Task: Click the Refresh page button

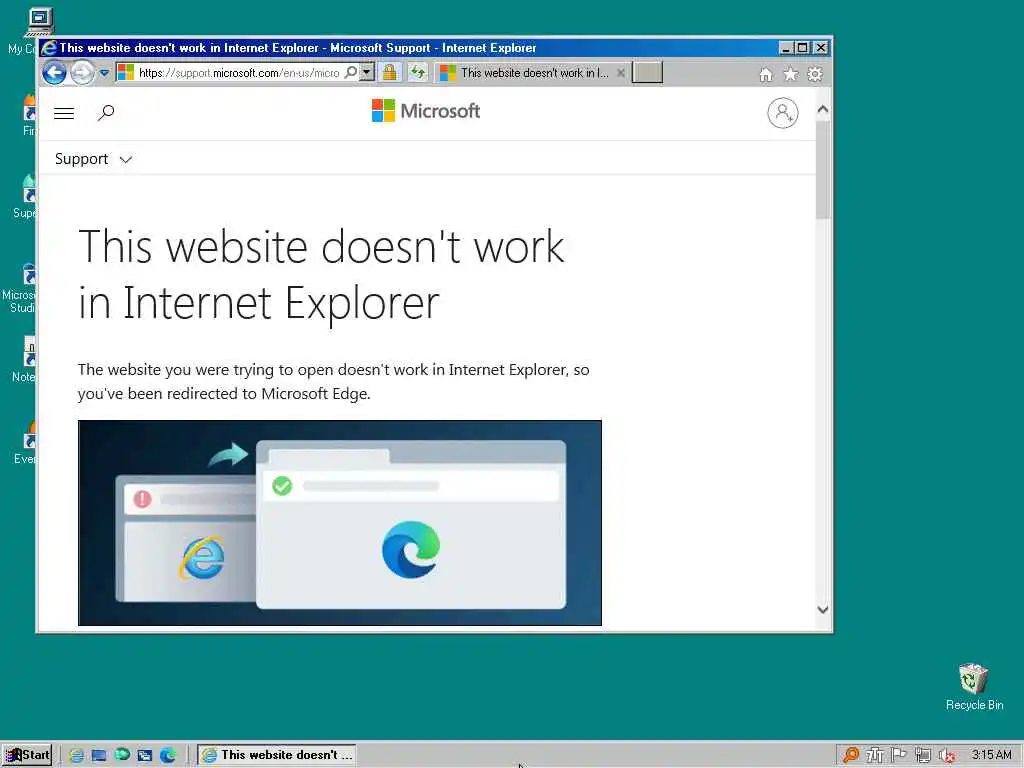Action: (417, 72)
